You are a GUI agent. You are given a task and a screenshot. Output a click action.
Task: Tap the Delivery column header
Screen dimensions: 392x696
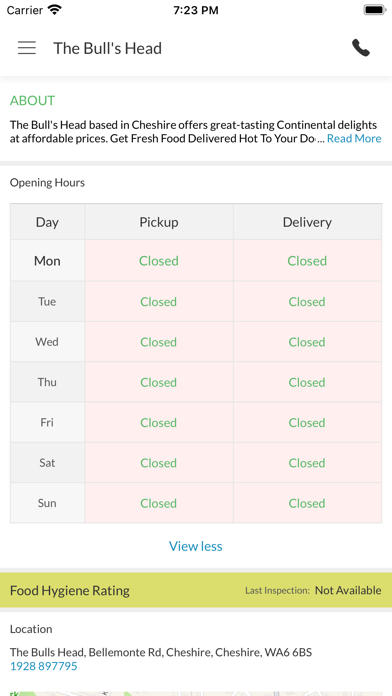pyautogui.click(x=307, y=222)
